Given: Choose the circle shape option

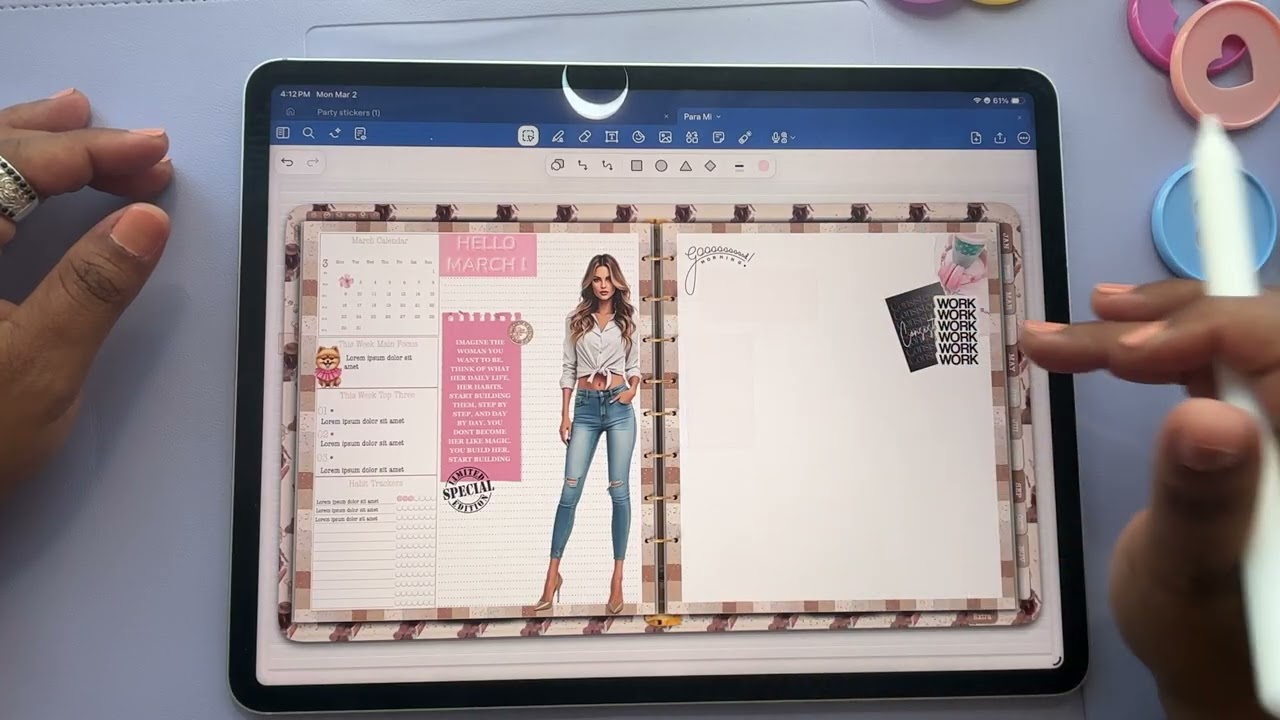Looking at the screenshot, I should tap(661, 166).
